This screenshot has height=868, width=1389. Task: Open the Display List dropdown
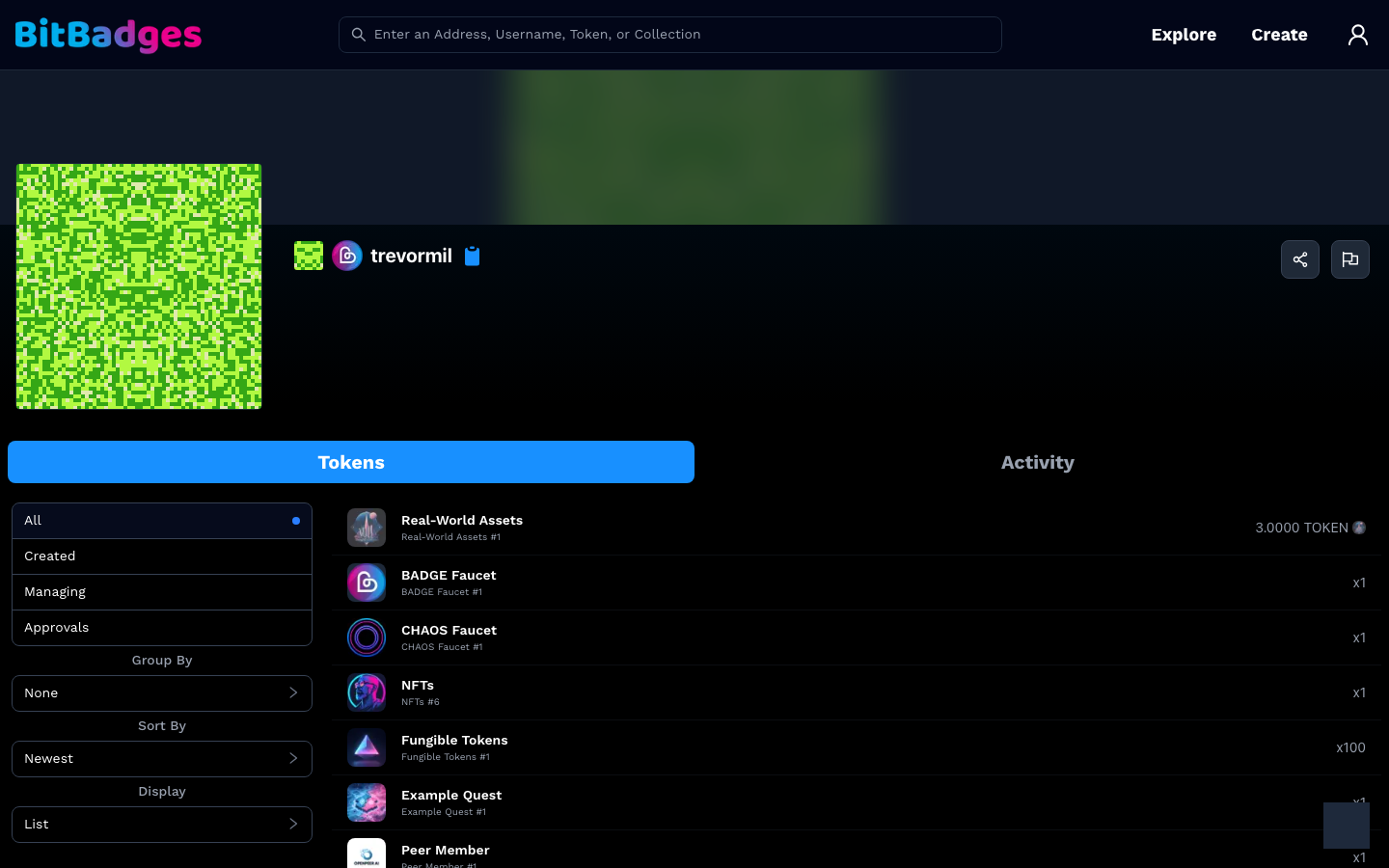coord(162,825)
